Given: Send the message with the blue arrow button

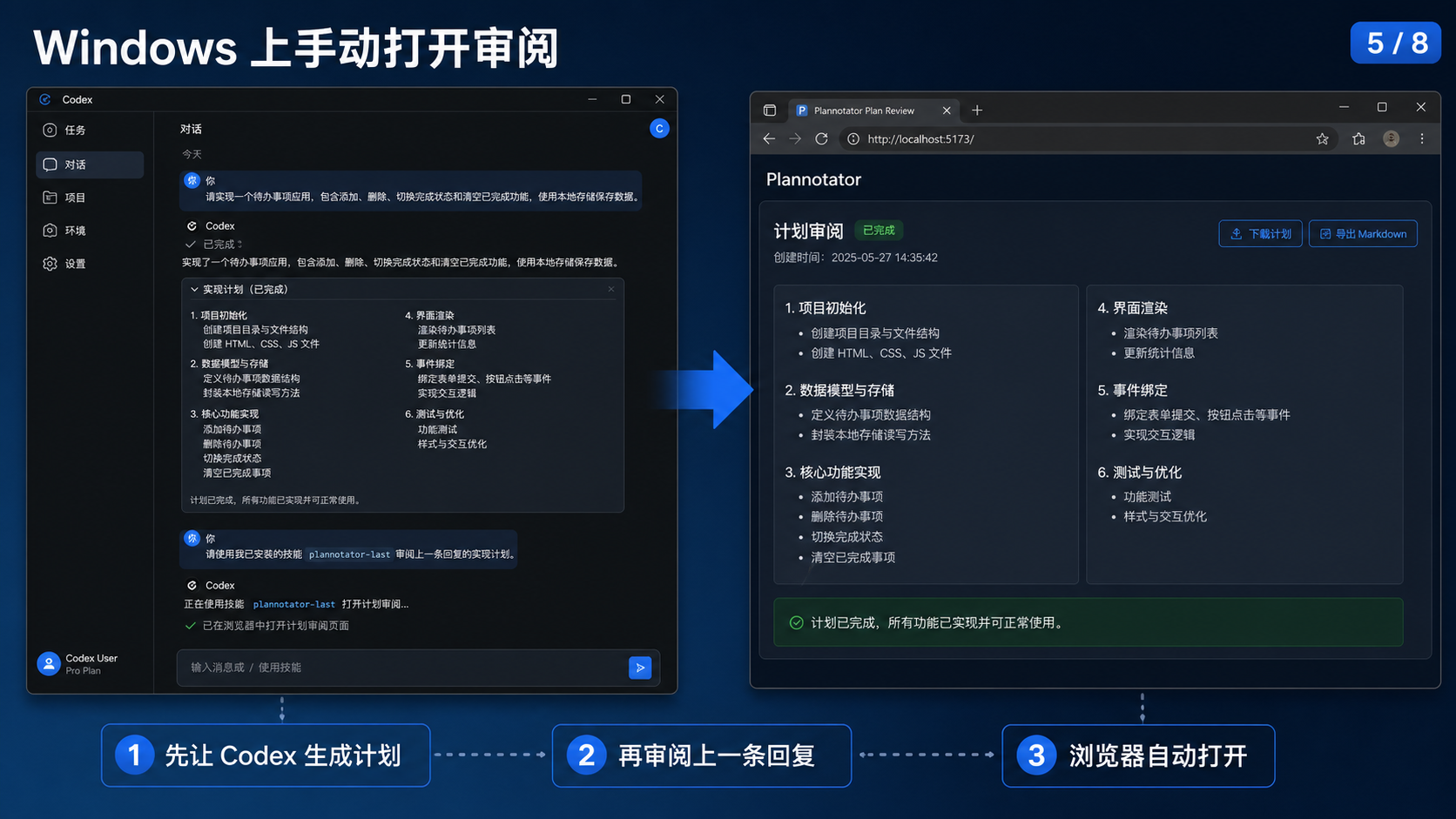Looking at the screenshot, I should coord(640,668).
